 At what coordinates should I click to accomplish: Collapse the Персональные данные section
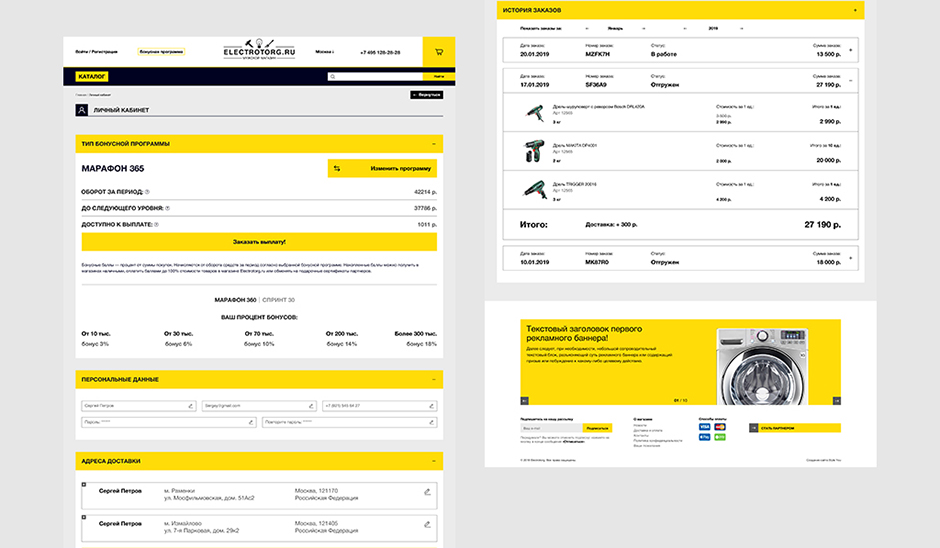pyautogui.click(x=433, y=379)
